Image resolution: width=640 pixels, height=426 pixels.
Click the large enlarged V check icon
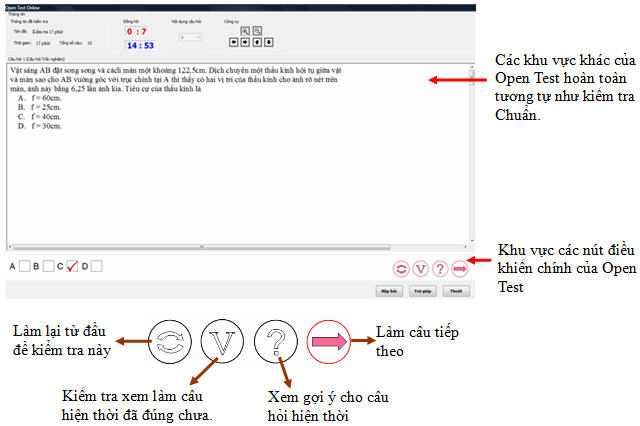[x=222, y=342]
